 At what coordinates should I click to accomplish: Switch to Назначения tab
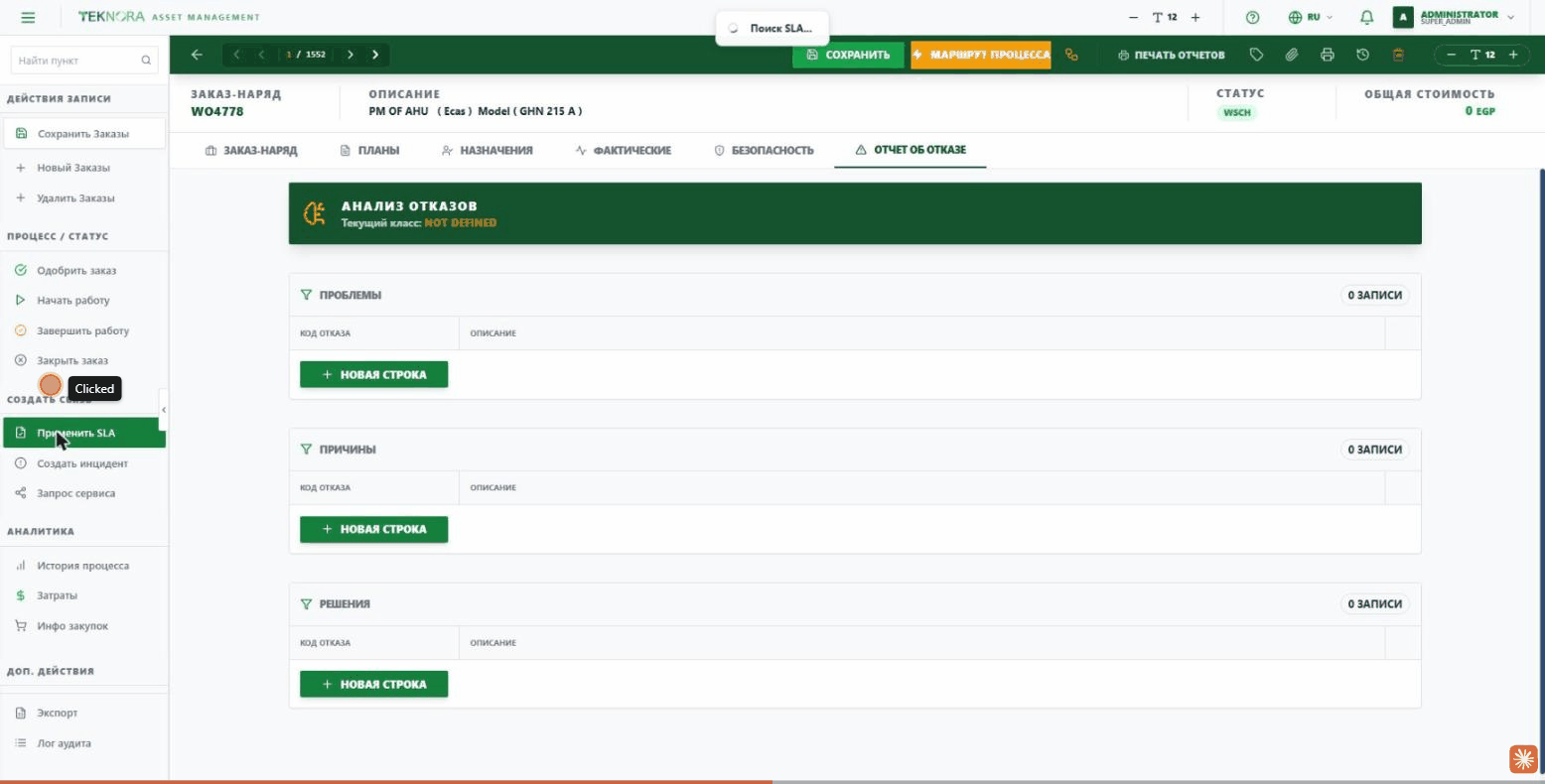click(x=488, y=150)
